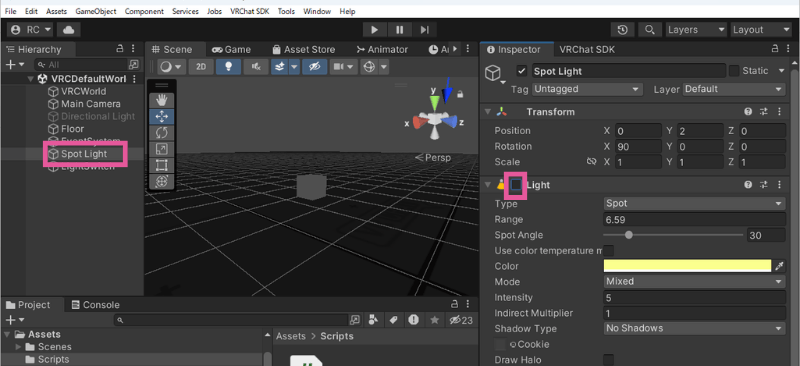
Task: Open Light component preset settings
Action: [764, 185]
